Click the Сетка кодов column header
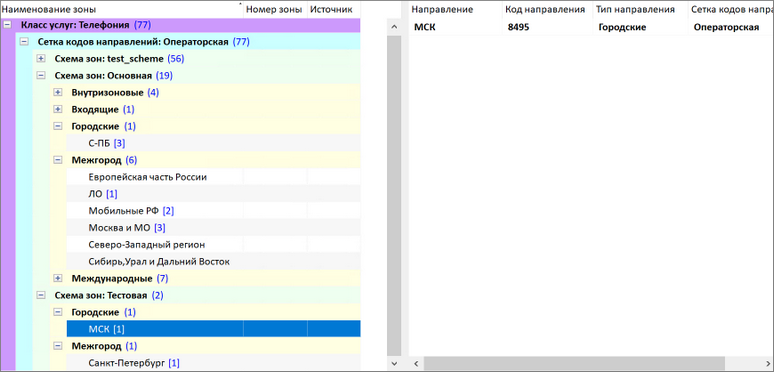Screen dimensions: 774x372 click(730, 9)
